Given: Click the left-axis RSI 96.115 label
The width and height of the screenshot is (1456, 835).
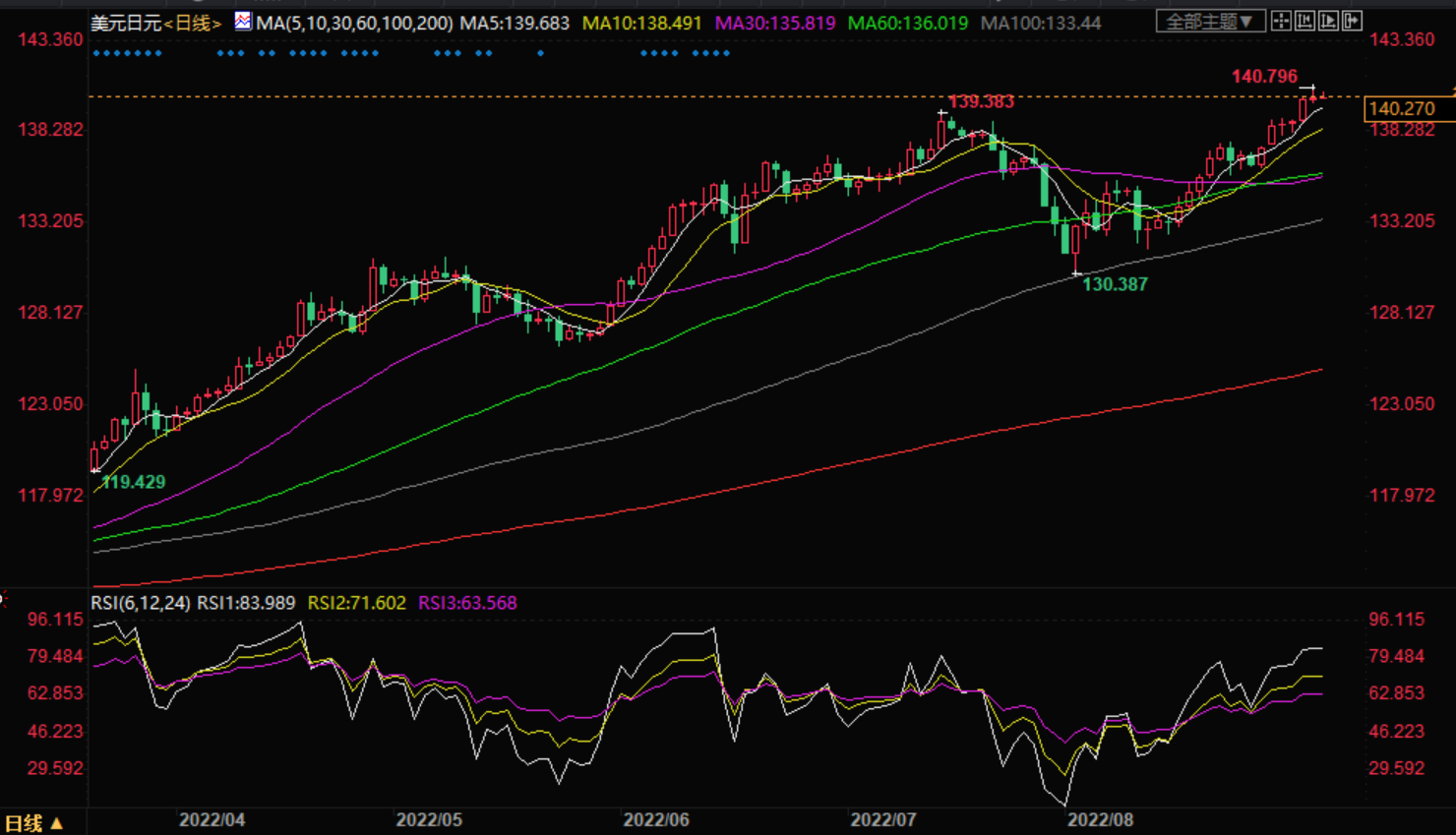Looking at the screenshot, I should click(55, 620).
